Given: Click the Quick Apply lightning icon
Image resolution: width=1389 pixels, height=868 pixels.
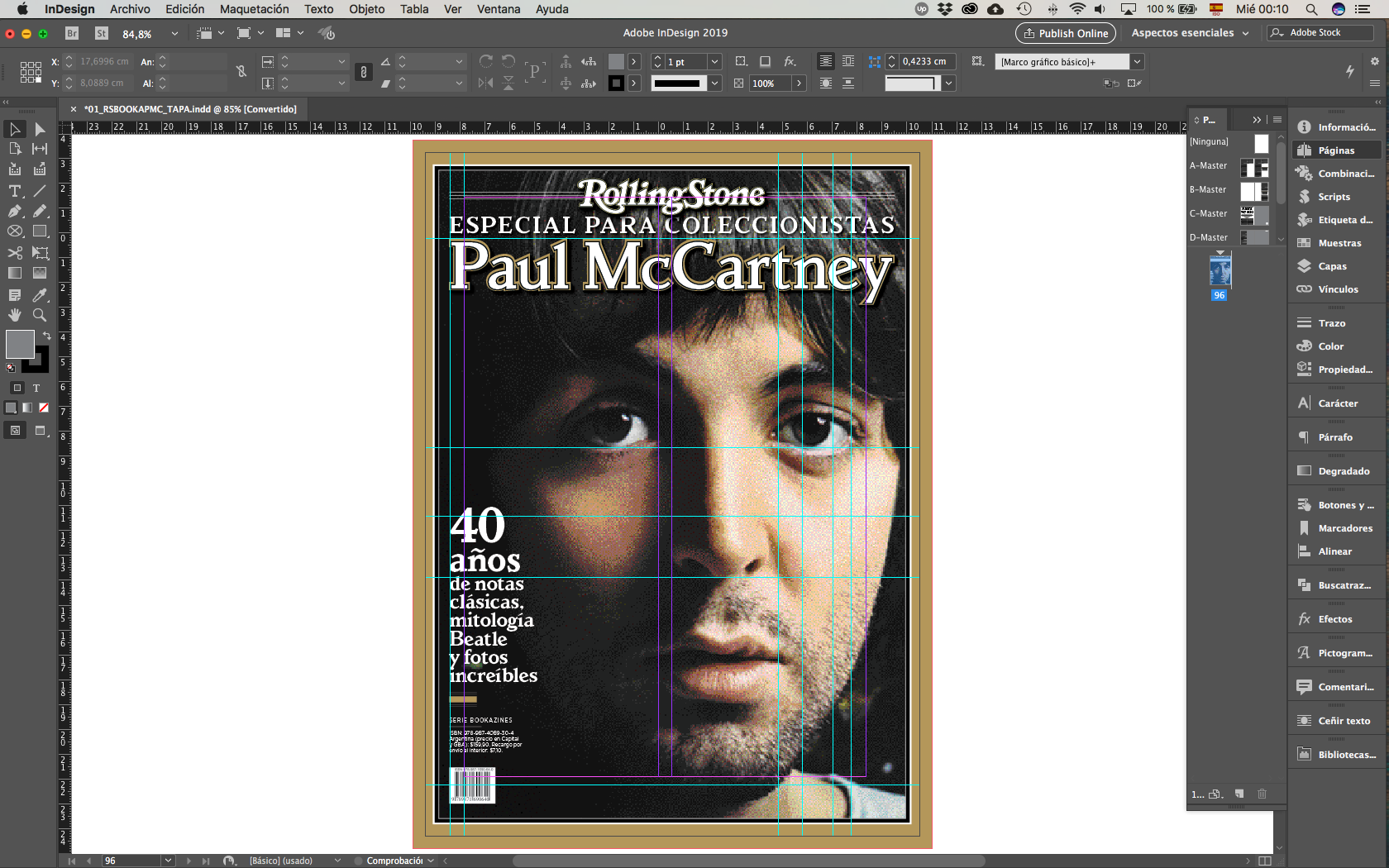Looking at the screenshot, I should pyautogui.click(x=1350, y=71).
